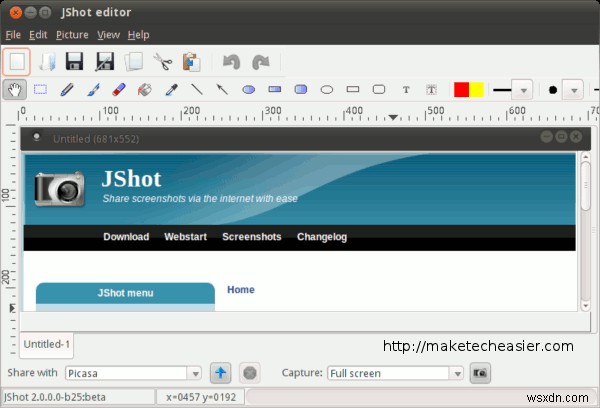Open the Picture menu

click(72, 35)
